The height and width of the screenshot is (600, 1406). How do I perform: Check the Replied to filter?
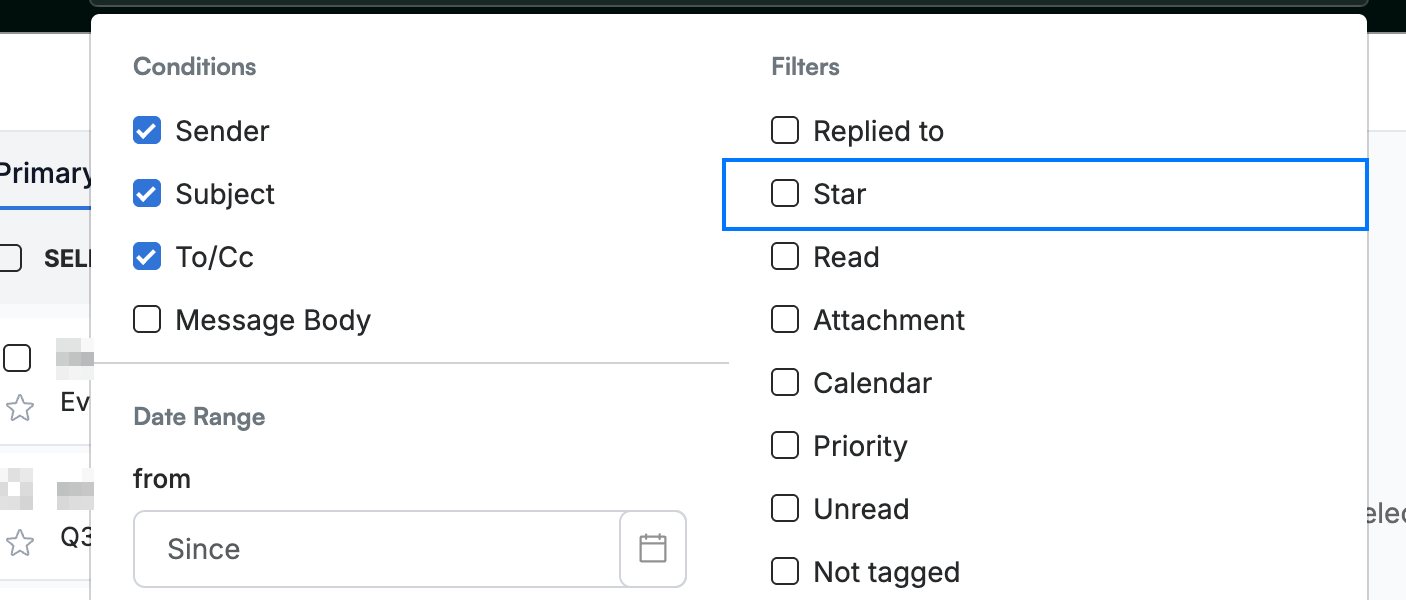pos(785,131)
